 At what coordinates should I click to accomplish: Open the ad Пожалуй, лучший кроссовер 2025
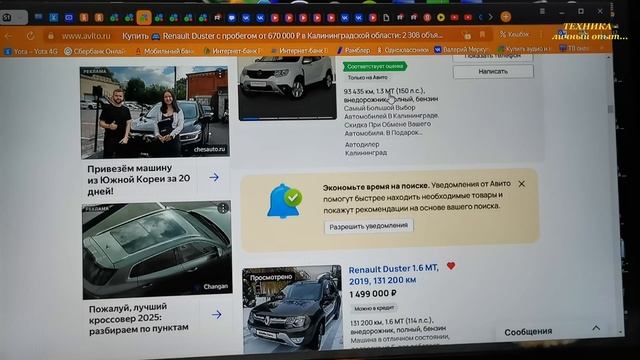click(x=139, y=318)
